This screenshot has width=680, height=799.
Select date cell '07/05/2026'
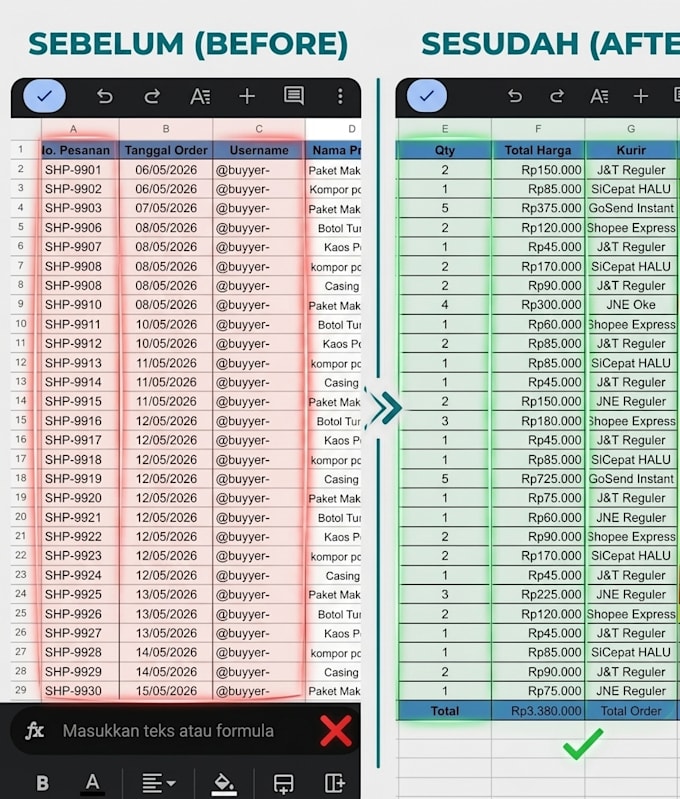pyautogui.click(x=166, y=208)
